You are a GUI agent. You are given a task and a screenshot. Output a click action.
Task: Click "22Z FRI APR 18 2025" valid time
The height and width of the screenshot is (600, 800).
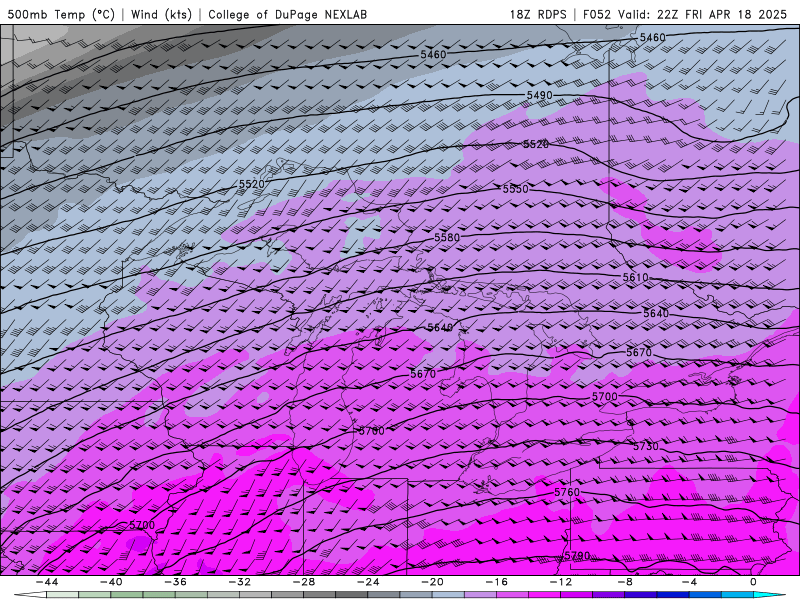point(722,14)
